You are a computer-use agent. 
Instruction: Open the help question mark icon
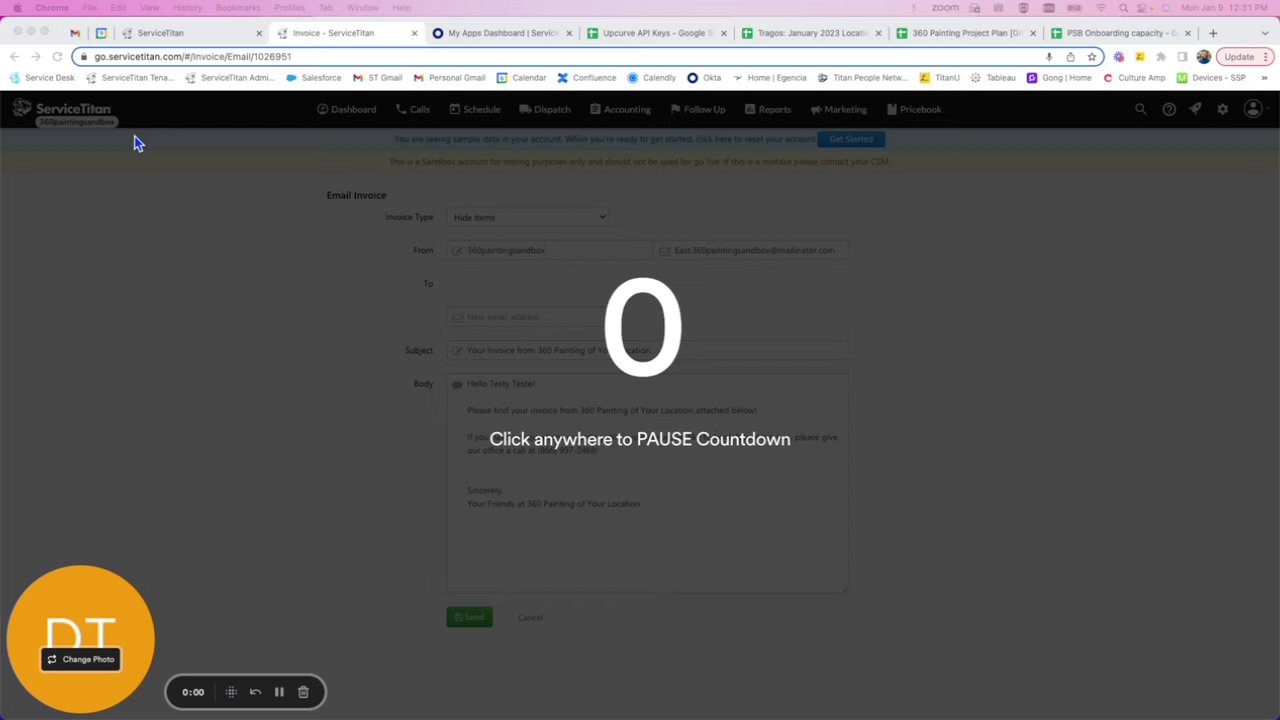pyautogui.click(x=1169, y=109)
